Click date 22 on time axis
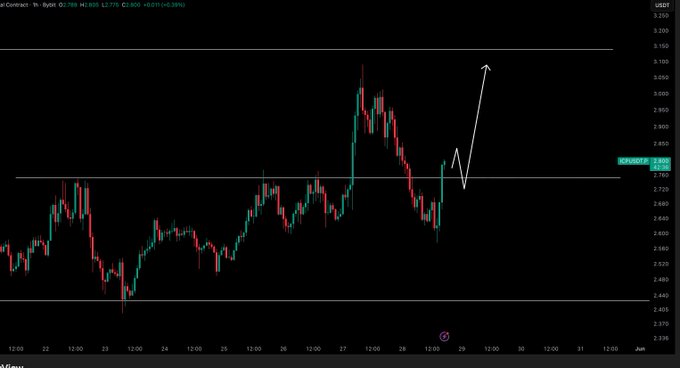 [x=46, y=348]
